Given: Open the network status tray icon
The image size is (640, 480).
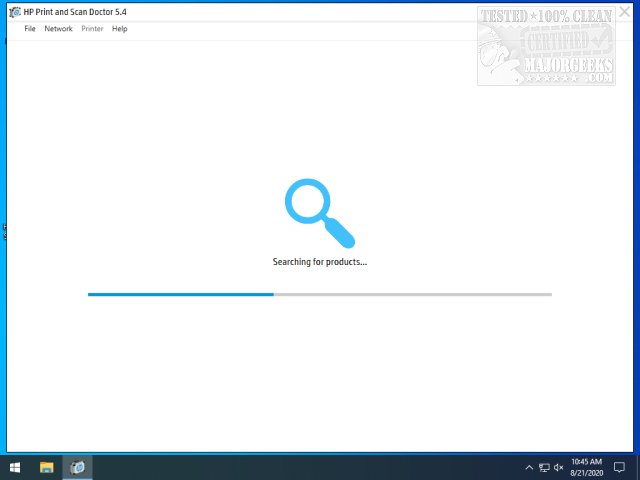Looking at the screenshot, I should (544, 467).
